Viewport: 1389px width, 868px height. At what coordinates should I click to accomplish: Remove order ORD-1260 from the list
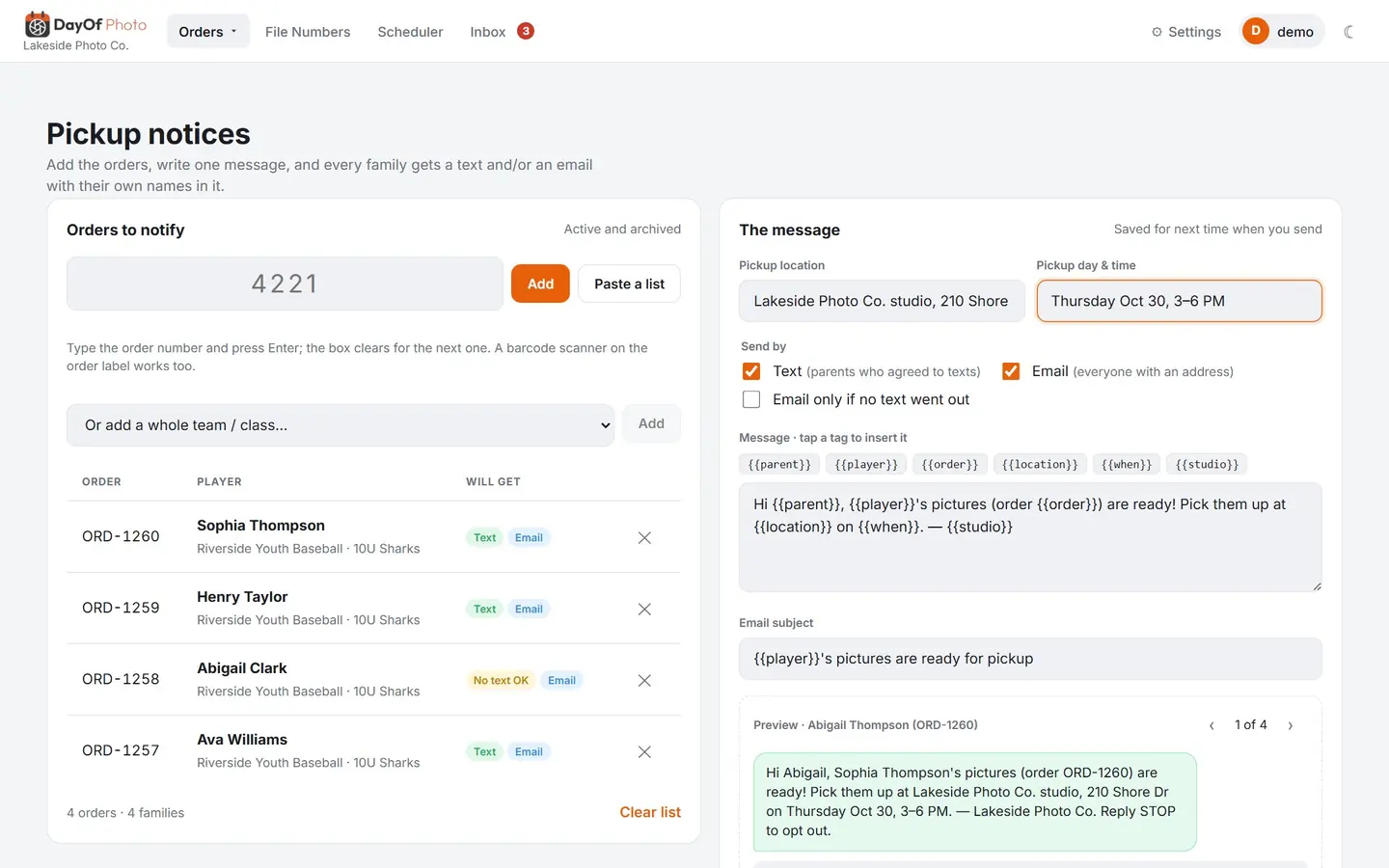[x=644, y=537]
